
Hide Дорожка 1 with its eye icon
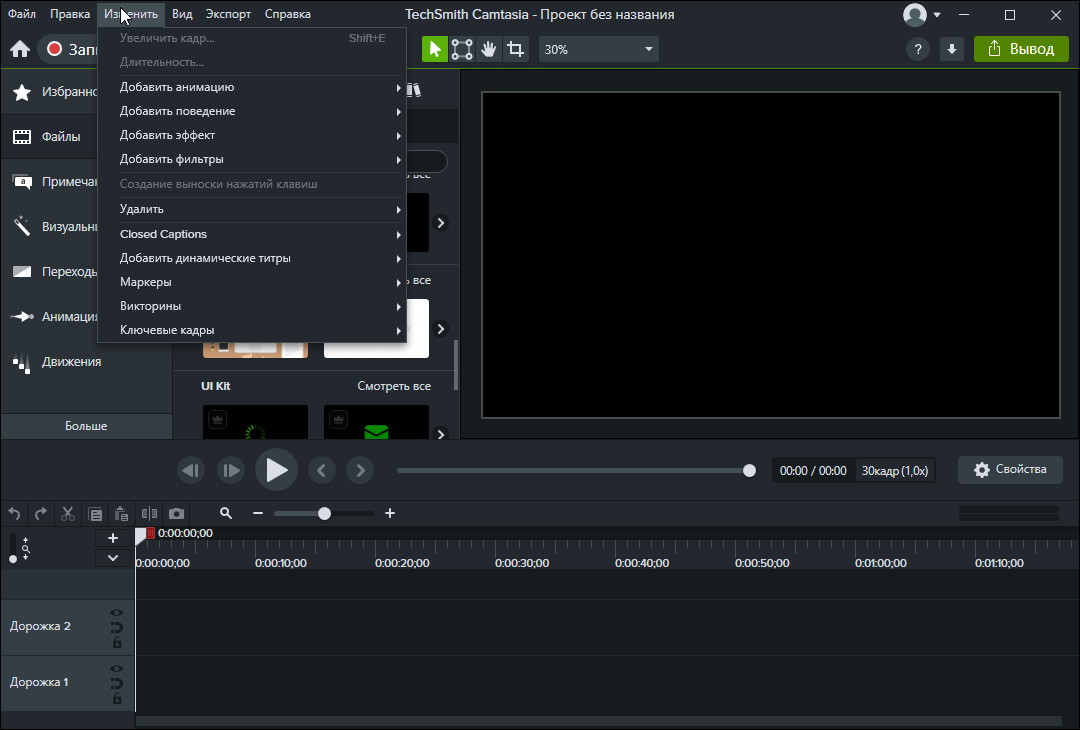pyautogui.click(x=117, y=669)
